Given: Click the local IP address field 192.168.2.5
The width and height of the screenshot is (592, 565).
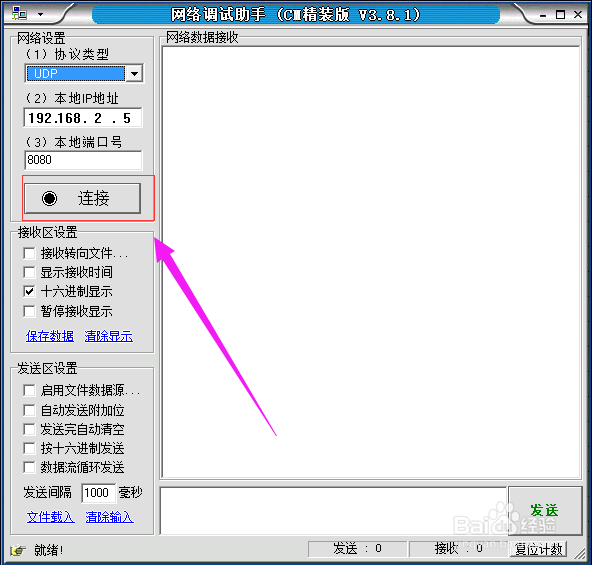Looking at the screenshot, I should pos(83,118).
